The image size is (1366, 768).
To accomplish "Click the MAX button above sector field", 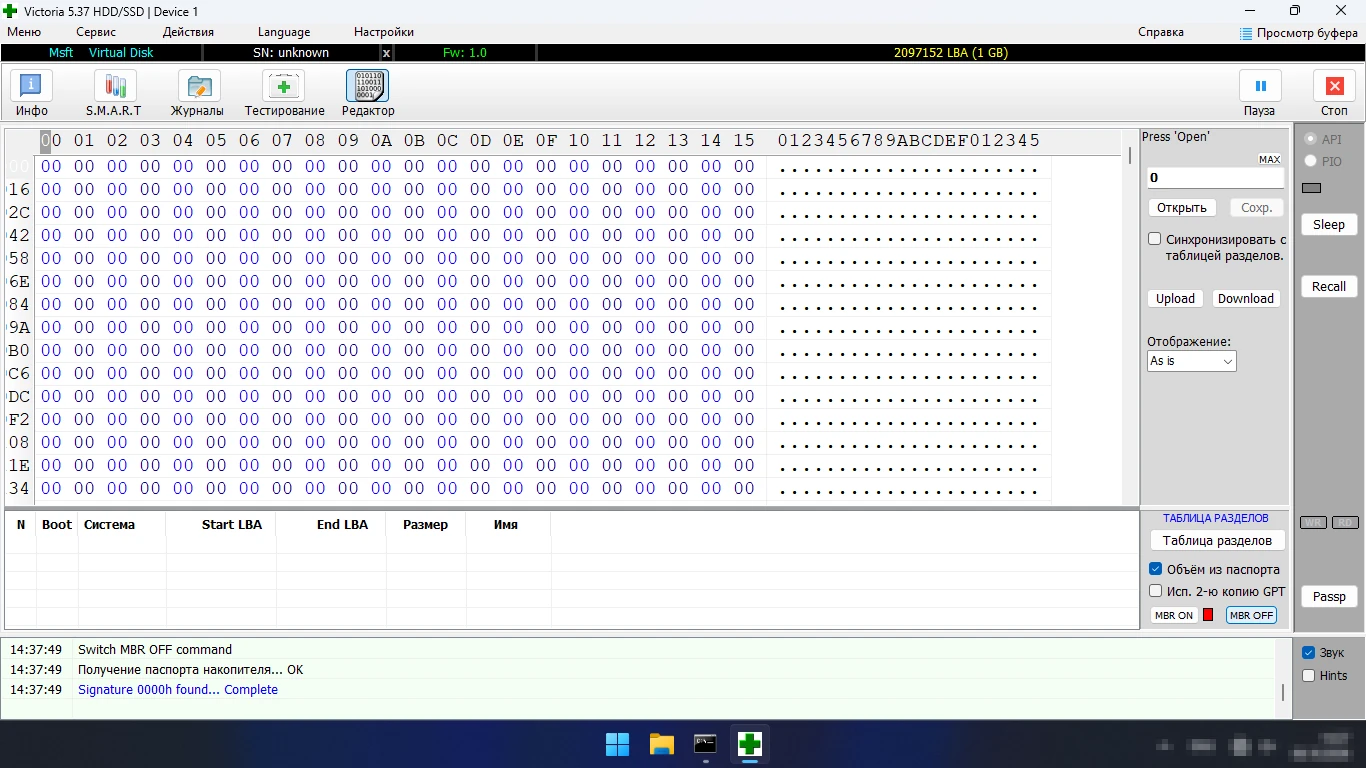I will pos(1269,159).
